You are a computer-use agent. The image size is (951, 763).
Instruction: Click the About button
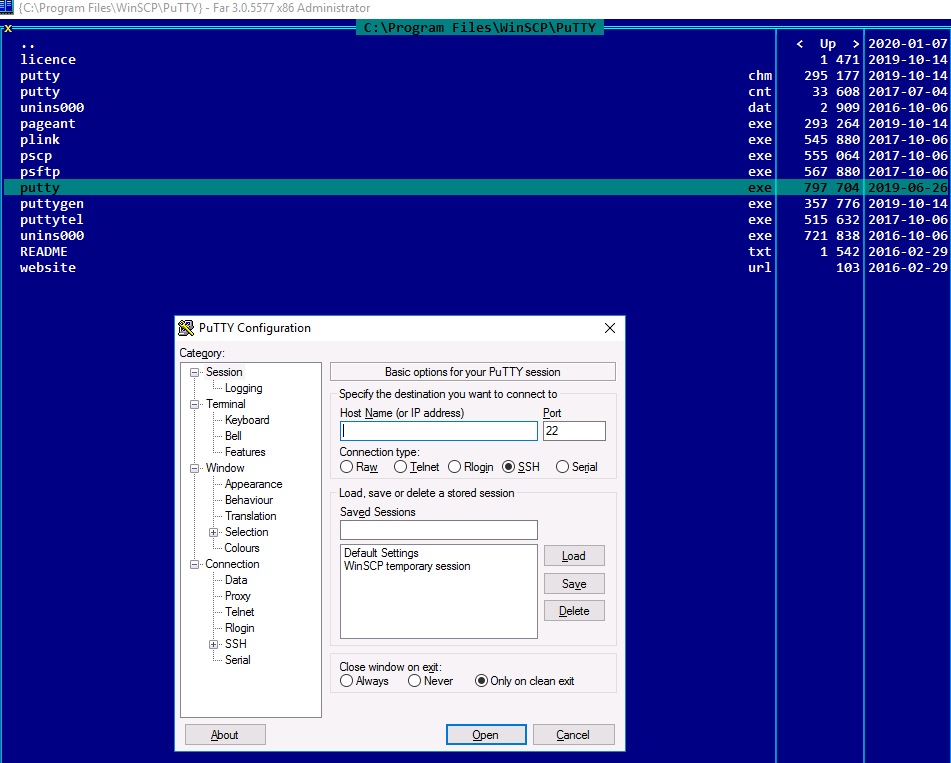(225, 734)
